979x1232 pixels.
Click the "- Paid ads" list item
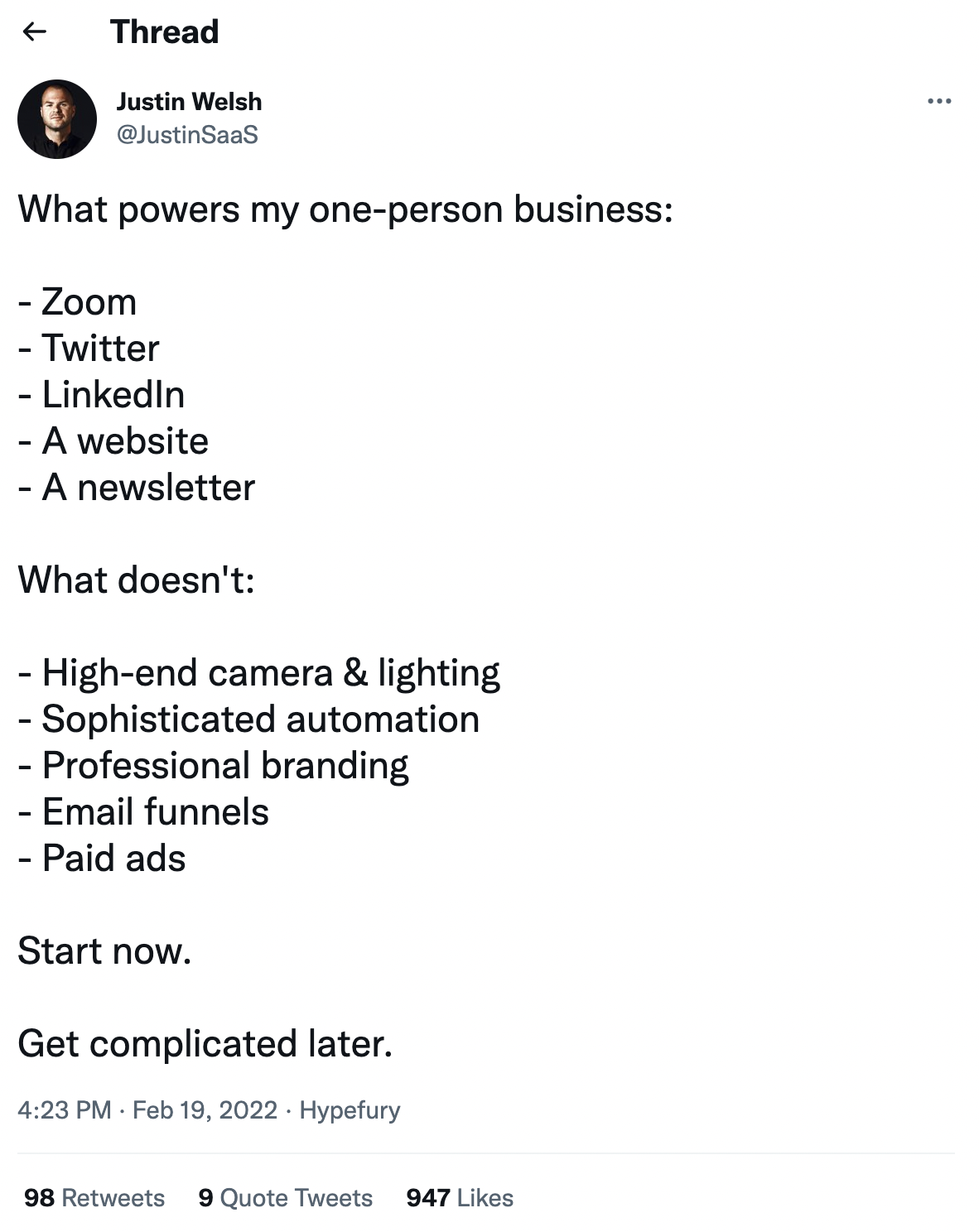tap(102, 858)
